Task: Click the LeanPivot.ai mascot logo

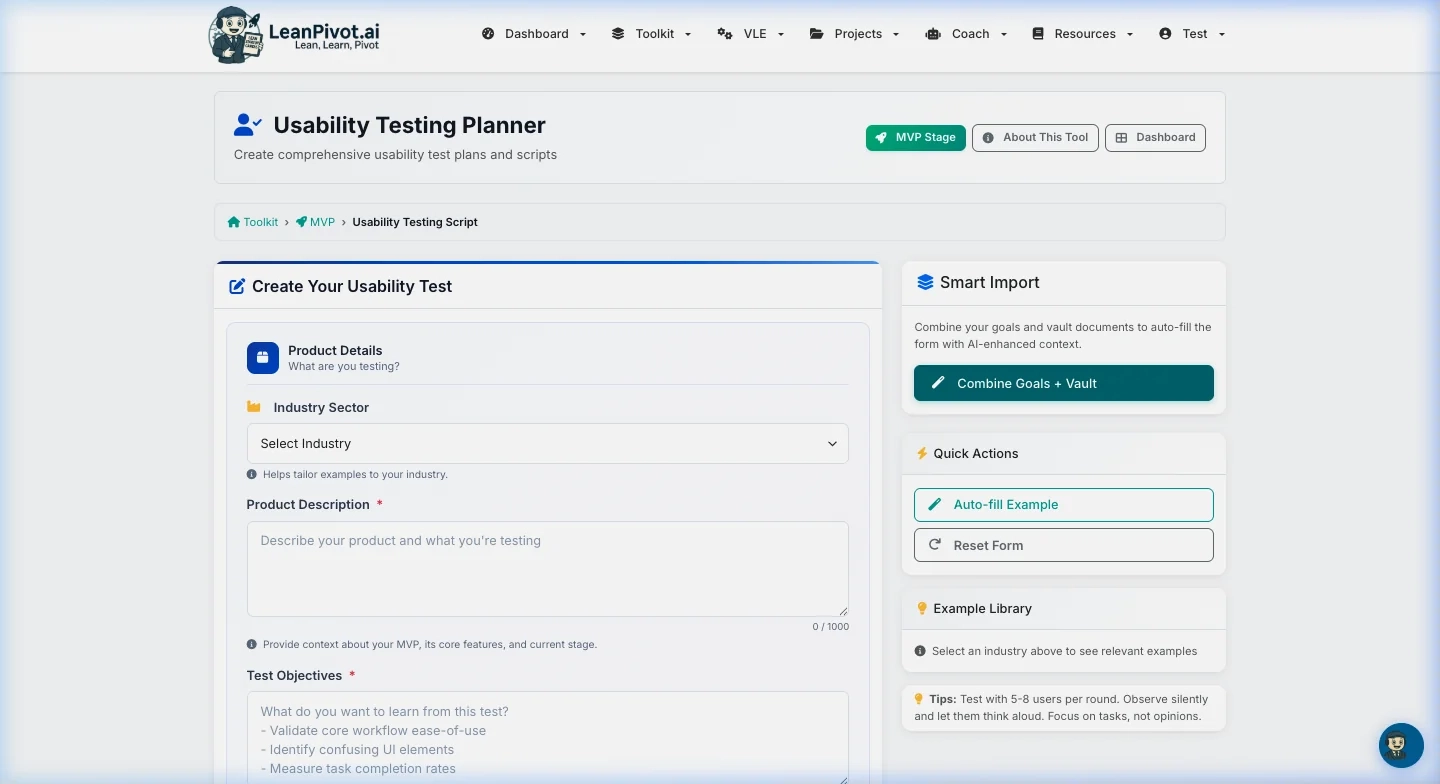Action: click(x=235, y=34)
